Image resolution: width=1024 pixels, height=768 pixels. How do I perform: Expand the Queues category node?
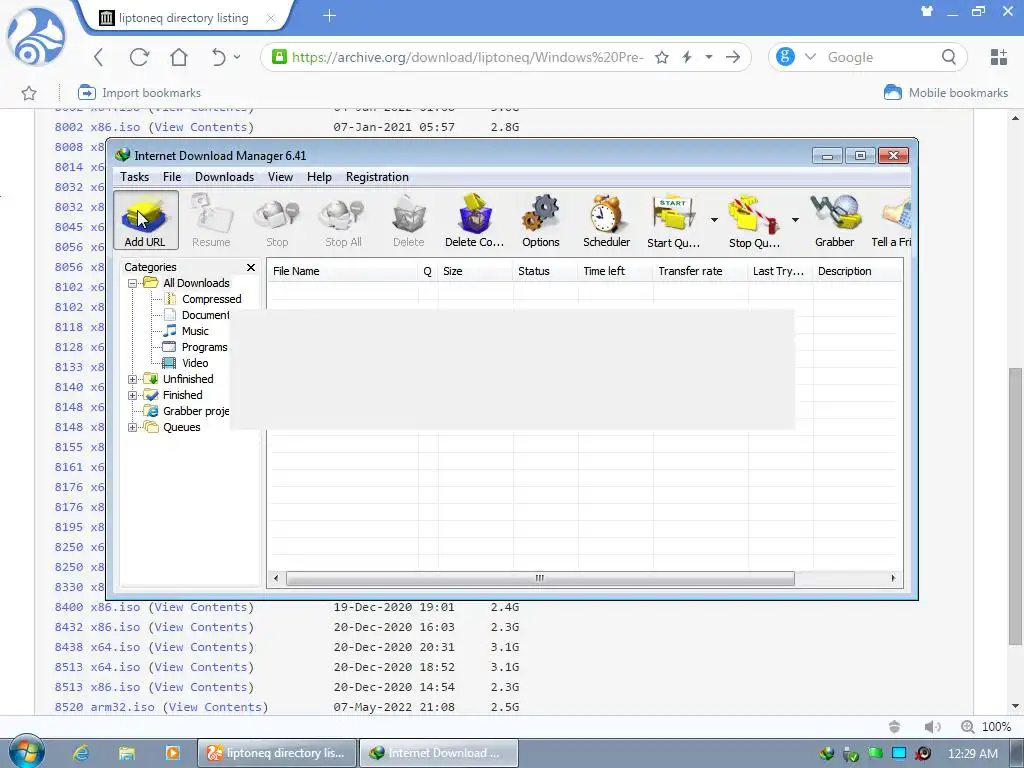[133, 427]
